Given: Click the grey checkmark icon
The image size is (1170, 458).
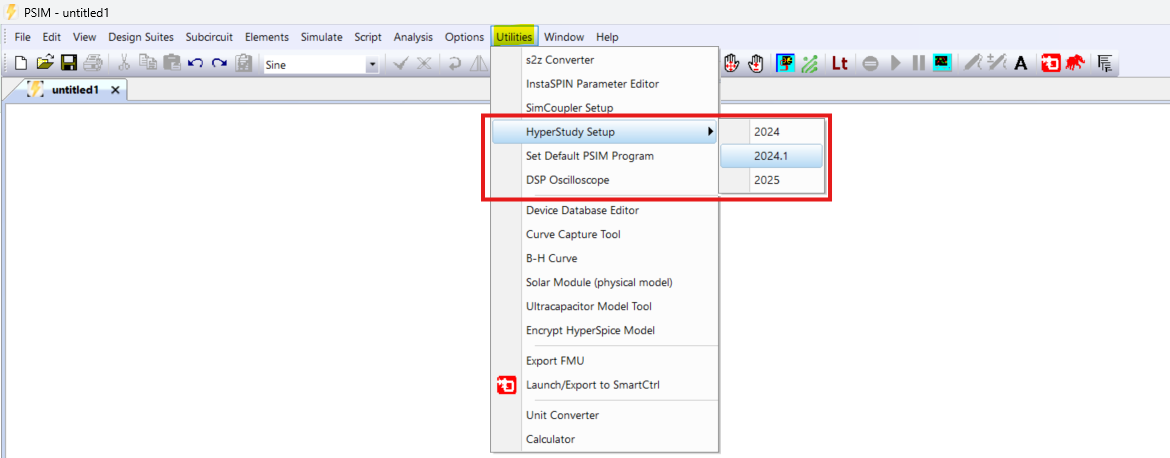Looking at the screenshot, I should tap(401, 64).
